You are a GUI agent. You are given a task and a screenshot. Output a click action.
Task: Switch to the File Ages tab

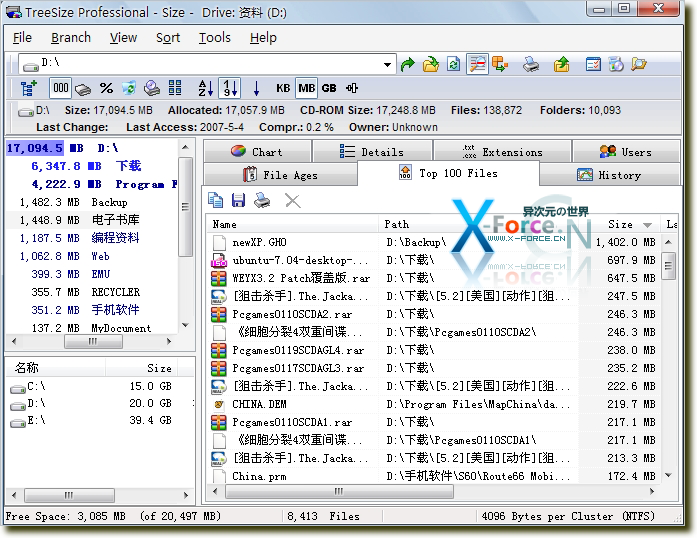[x=280, y=175]
